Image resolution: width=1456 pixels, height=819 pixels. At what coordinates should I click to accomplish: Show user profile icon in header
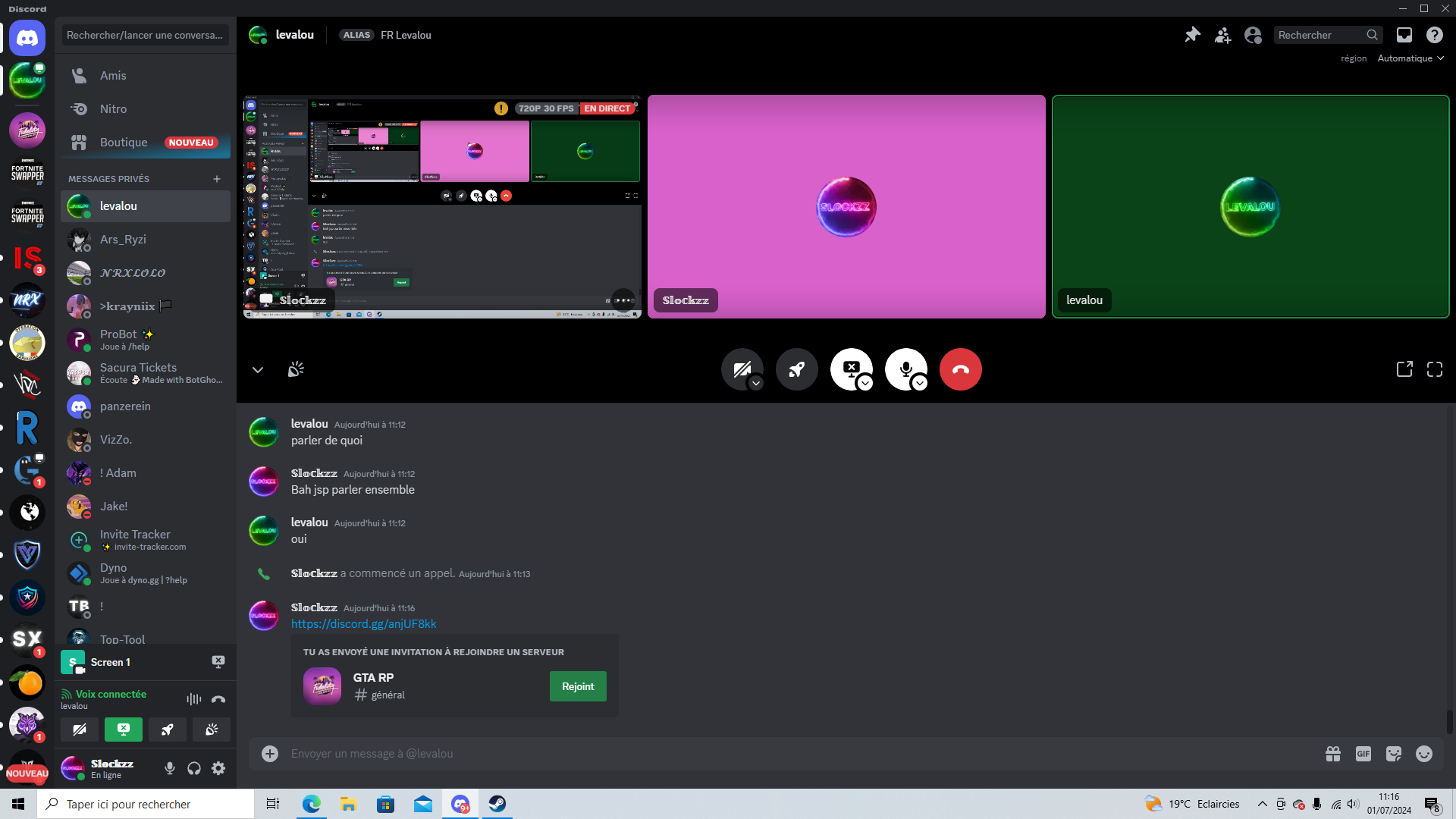(1253, 35)
